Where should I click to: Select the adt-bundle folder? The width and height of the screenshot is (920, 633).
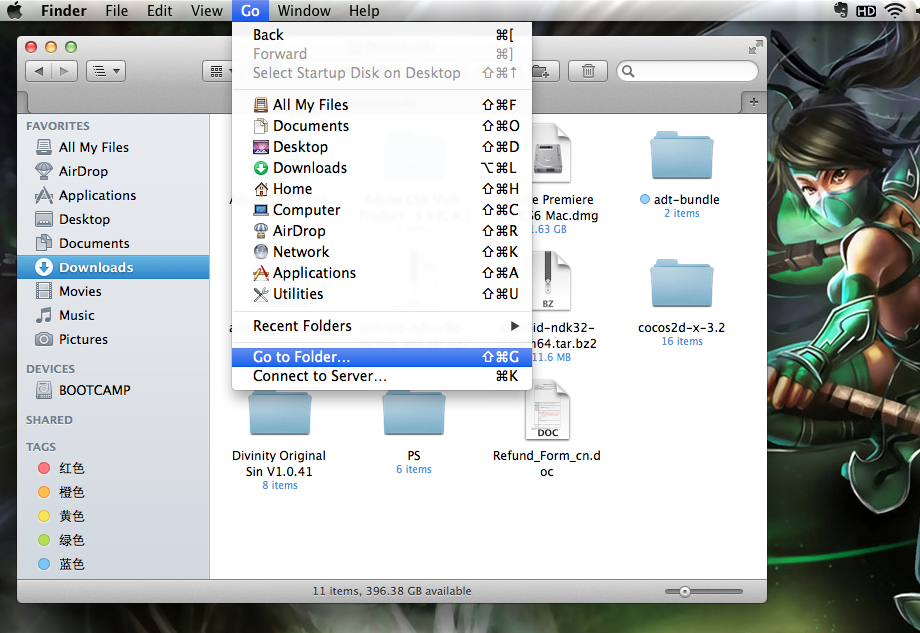point(682,156)
